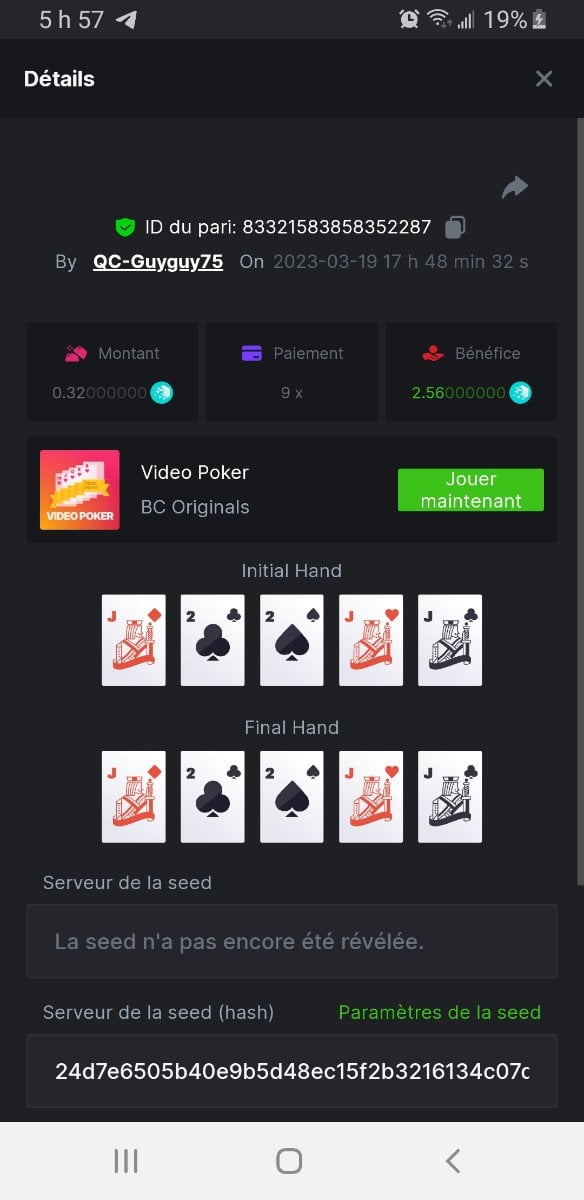Tap the Video Poker game thumbnail

tap(80, 490)
